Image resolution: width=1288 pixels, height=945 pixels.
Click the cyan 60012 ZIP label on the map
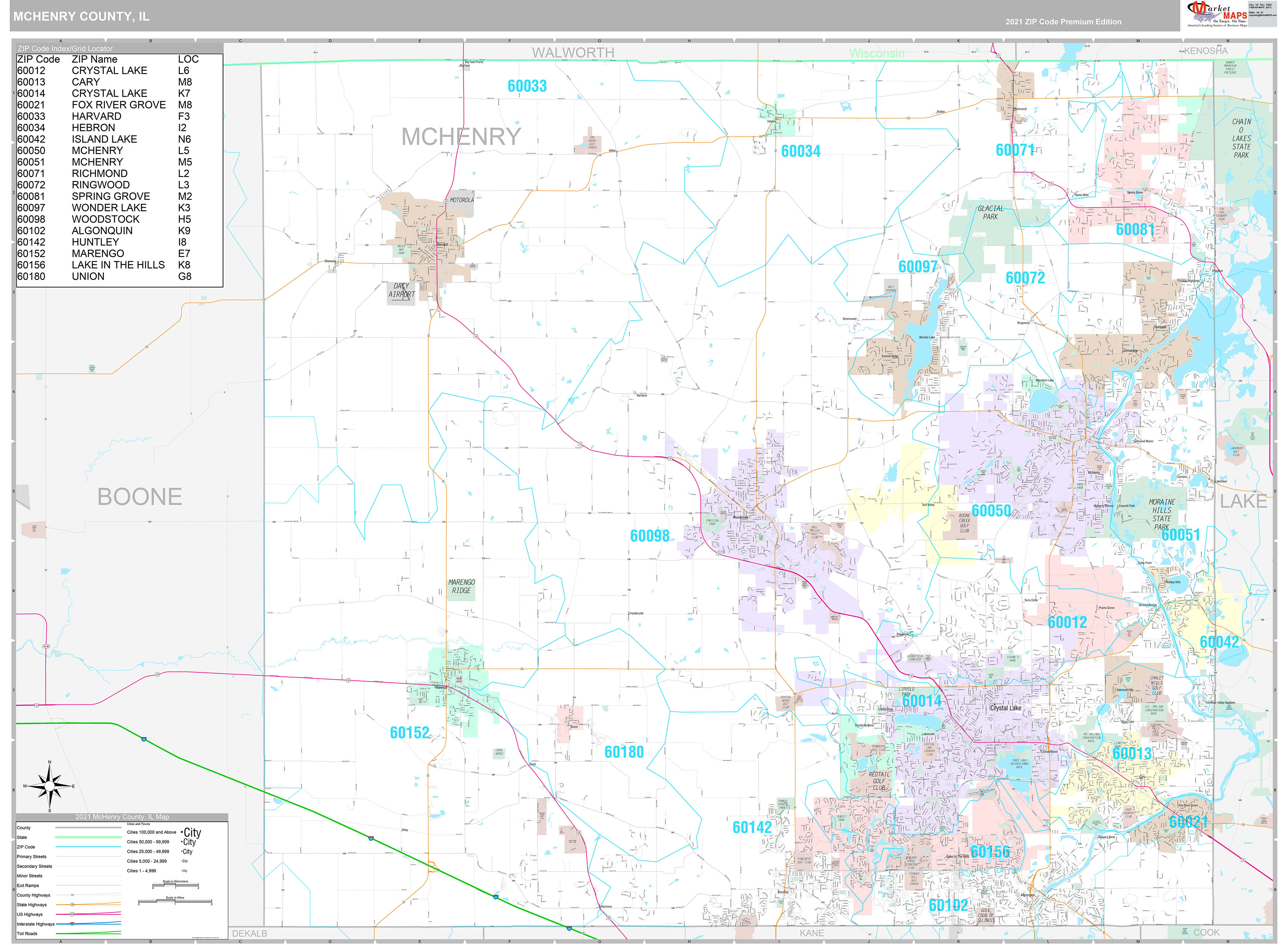pos(1067,622)
